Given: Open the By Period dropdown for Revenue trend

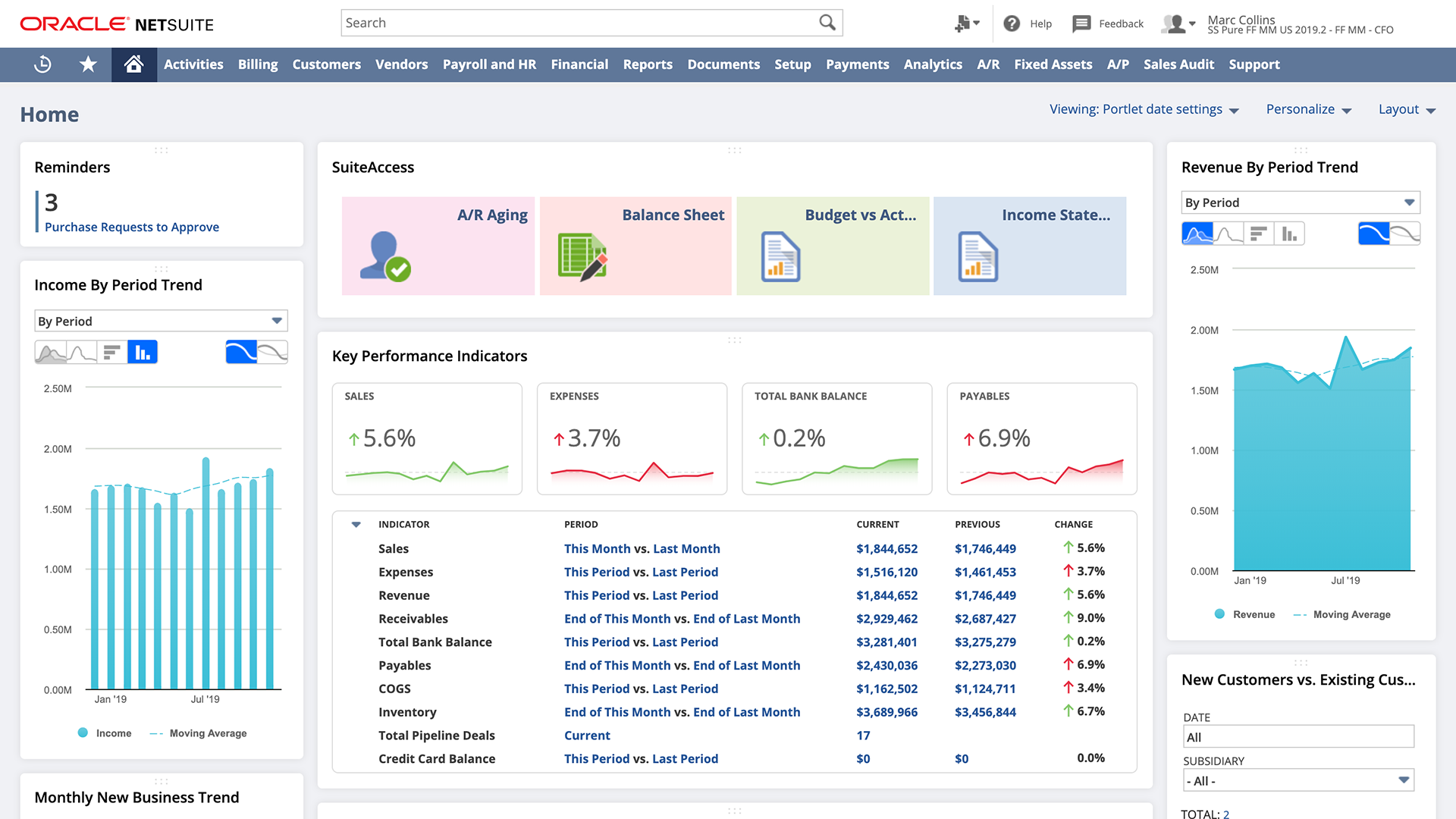Looking at the screenshot, I should 1300,202.
